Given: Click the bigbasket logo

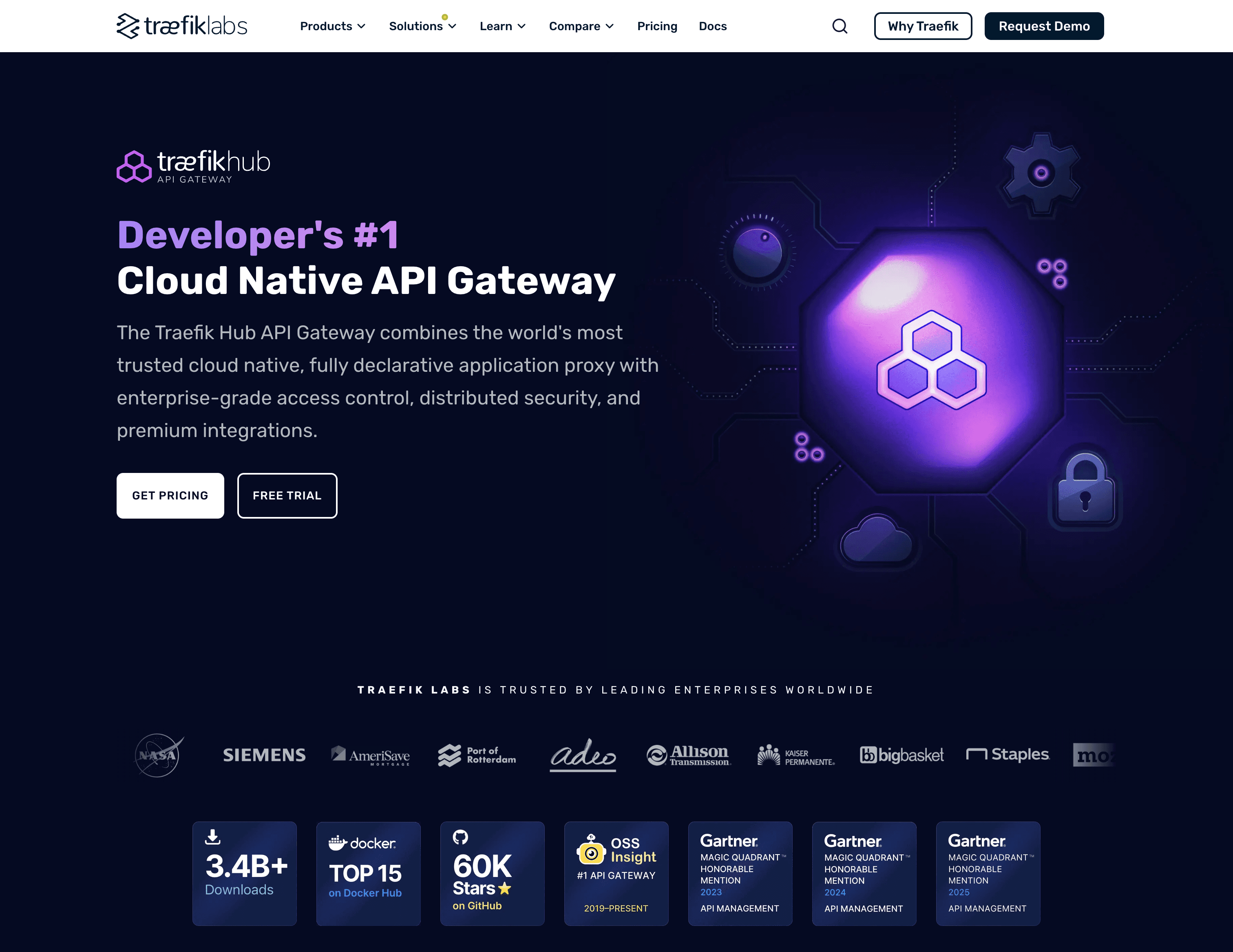Looking at the screenshot, I should [902, 755].
